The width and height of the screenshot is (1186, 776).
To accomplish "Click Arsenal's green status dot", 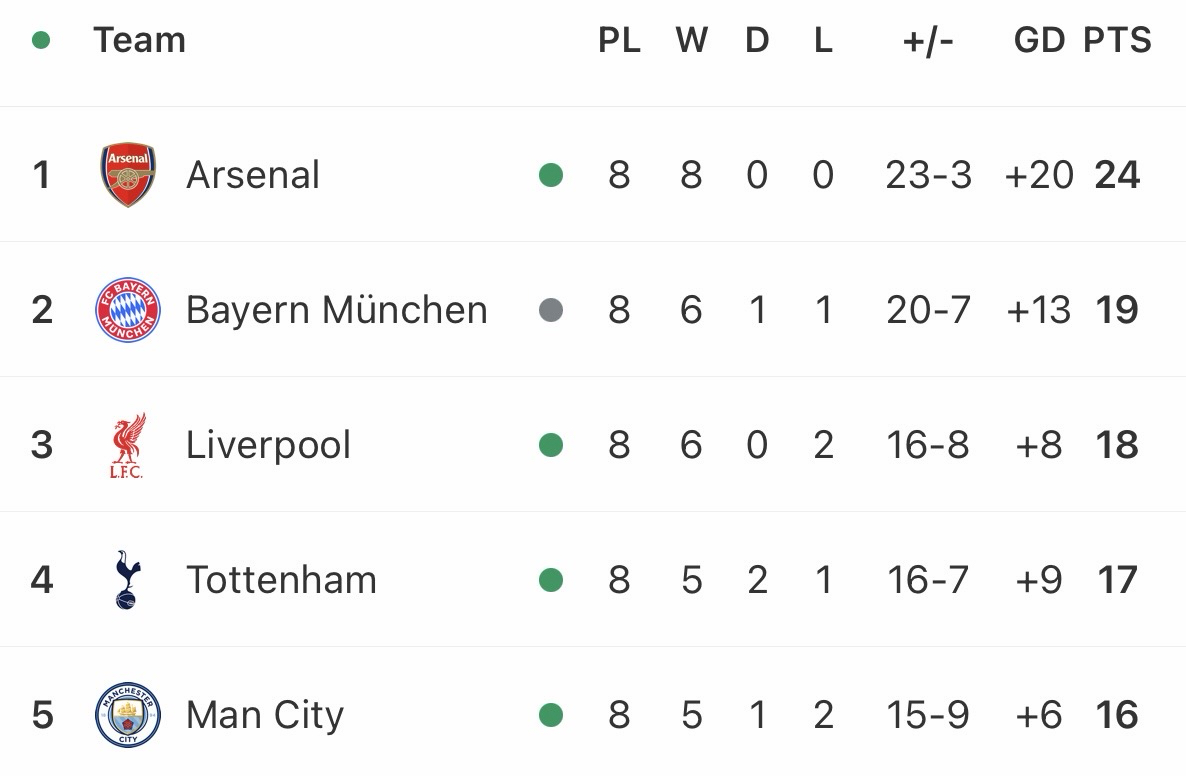I will click(x=551, y=175).
